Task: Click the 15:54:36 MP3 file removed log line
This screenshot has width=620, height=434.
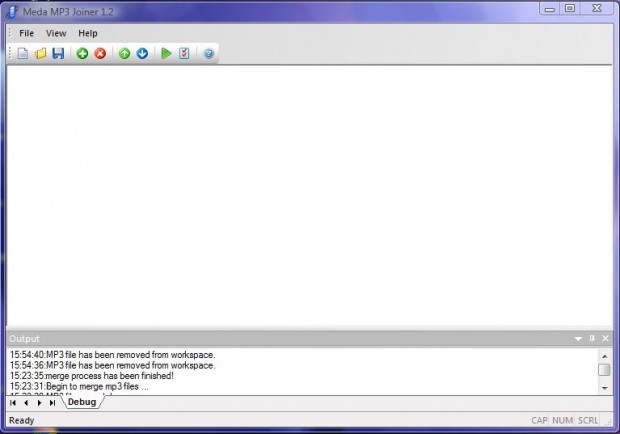Action: 113,365
